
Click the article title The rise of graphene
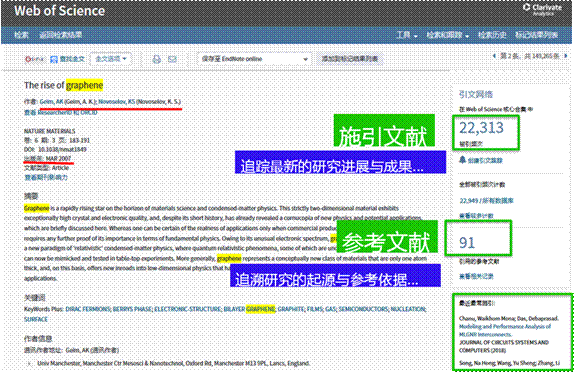point(63,85)
